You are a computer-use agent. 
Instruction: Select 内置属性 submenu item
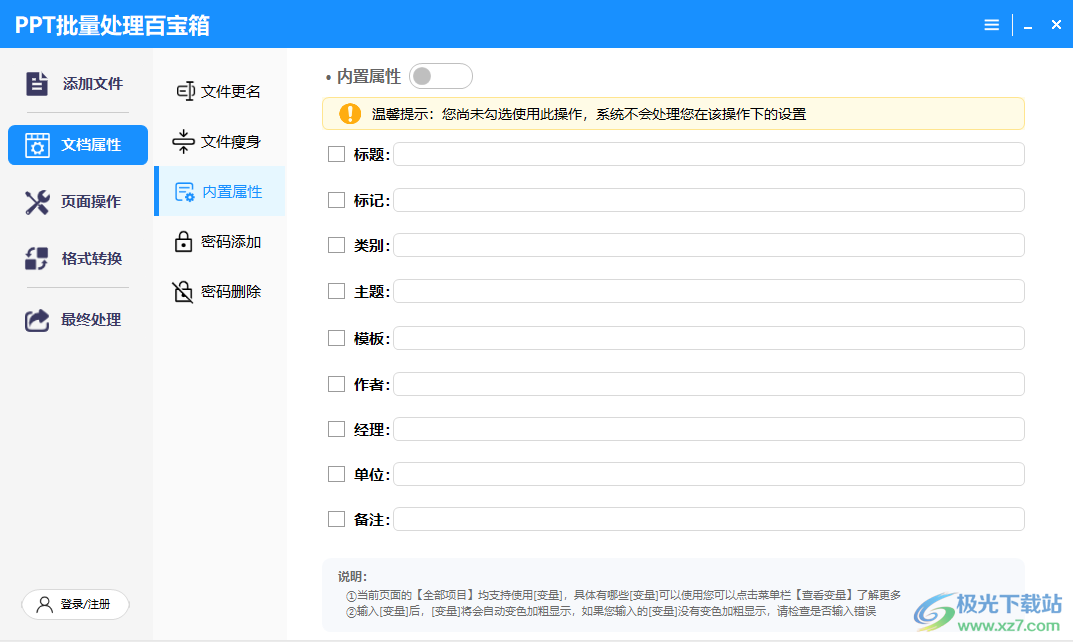220,192
